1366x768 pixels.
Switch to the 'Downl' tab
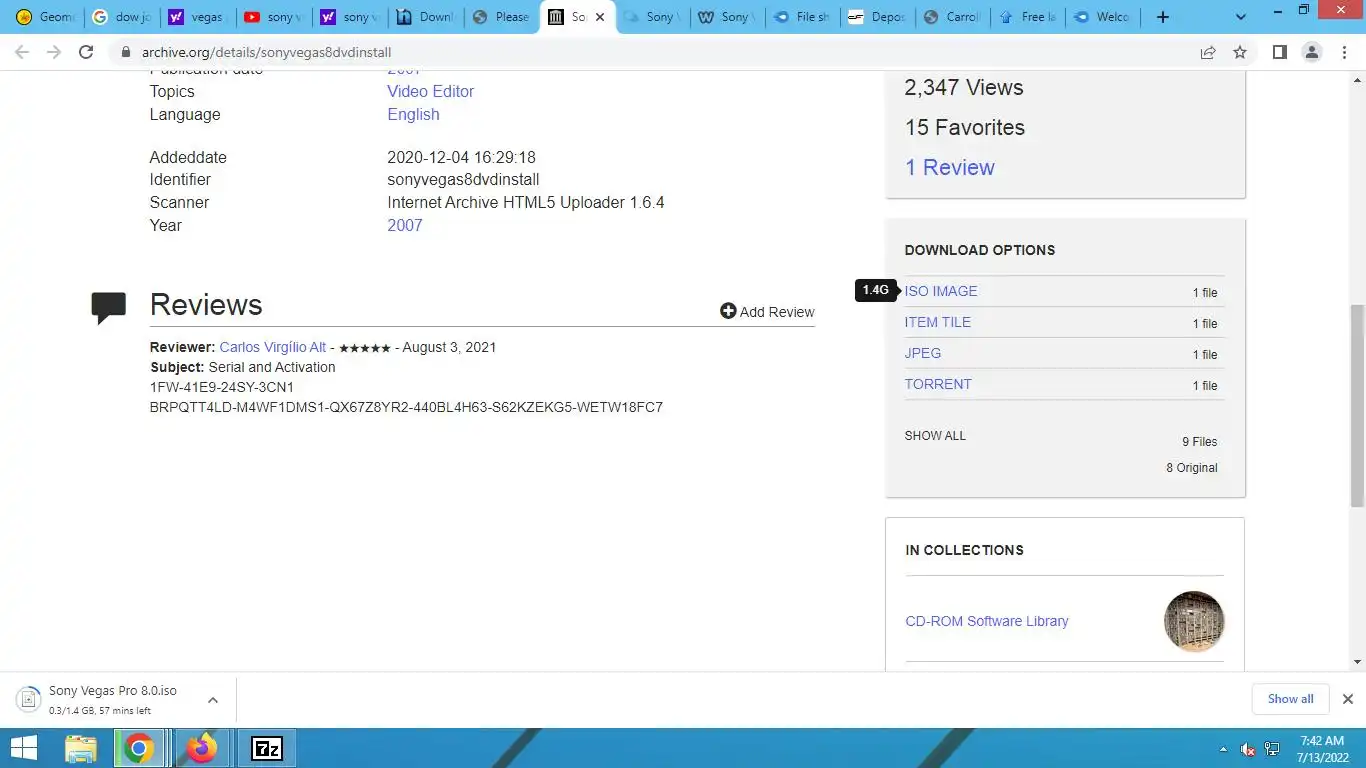click(424, 17)
